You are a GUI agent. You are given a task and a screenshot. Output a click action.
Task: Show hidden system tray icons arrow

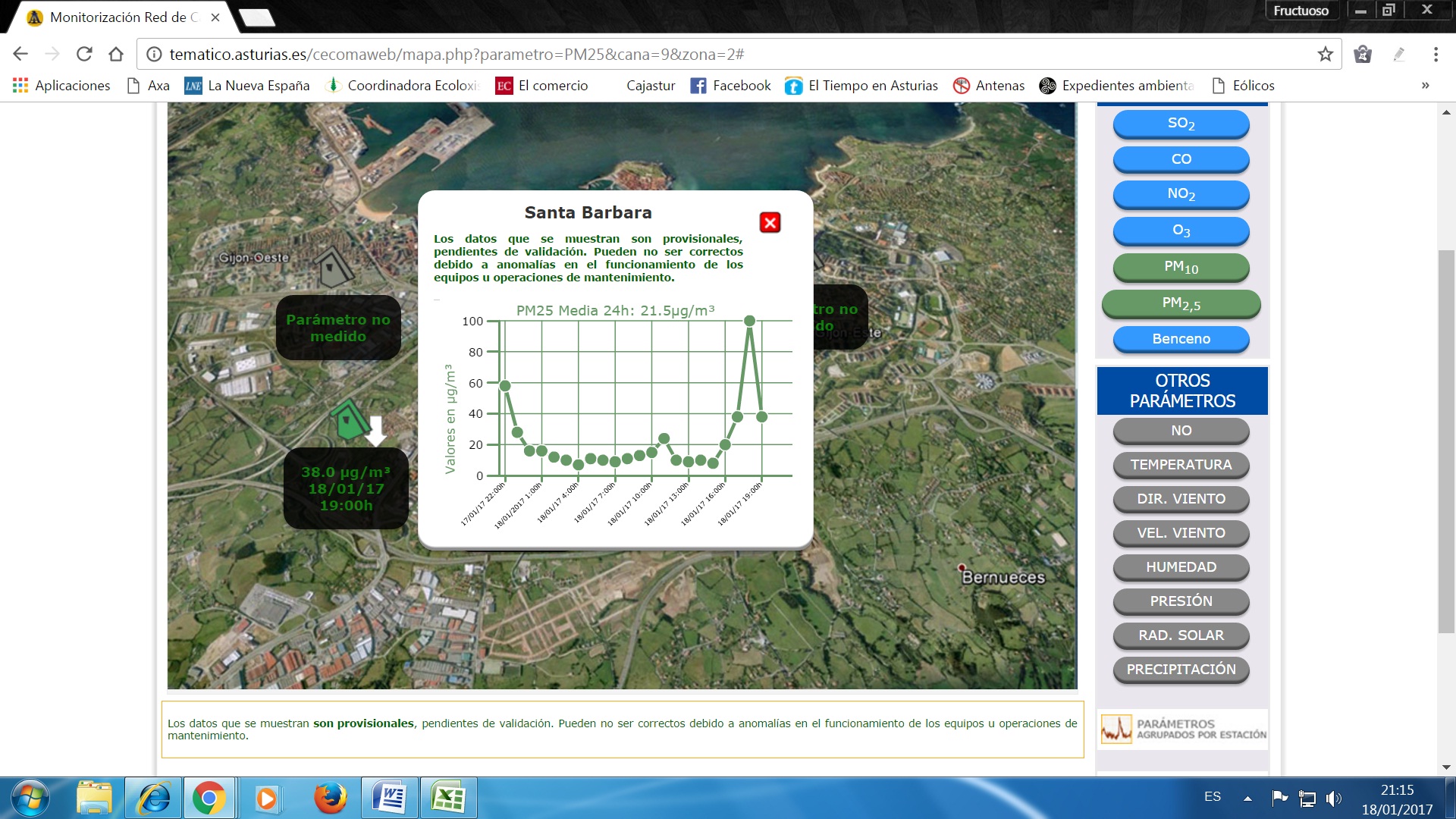tap(1247, 798)
